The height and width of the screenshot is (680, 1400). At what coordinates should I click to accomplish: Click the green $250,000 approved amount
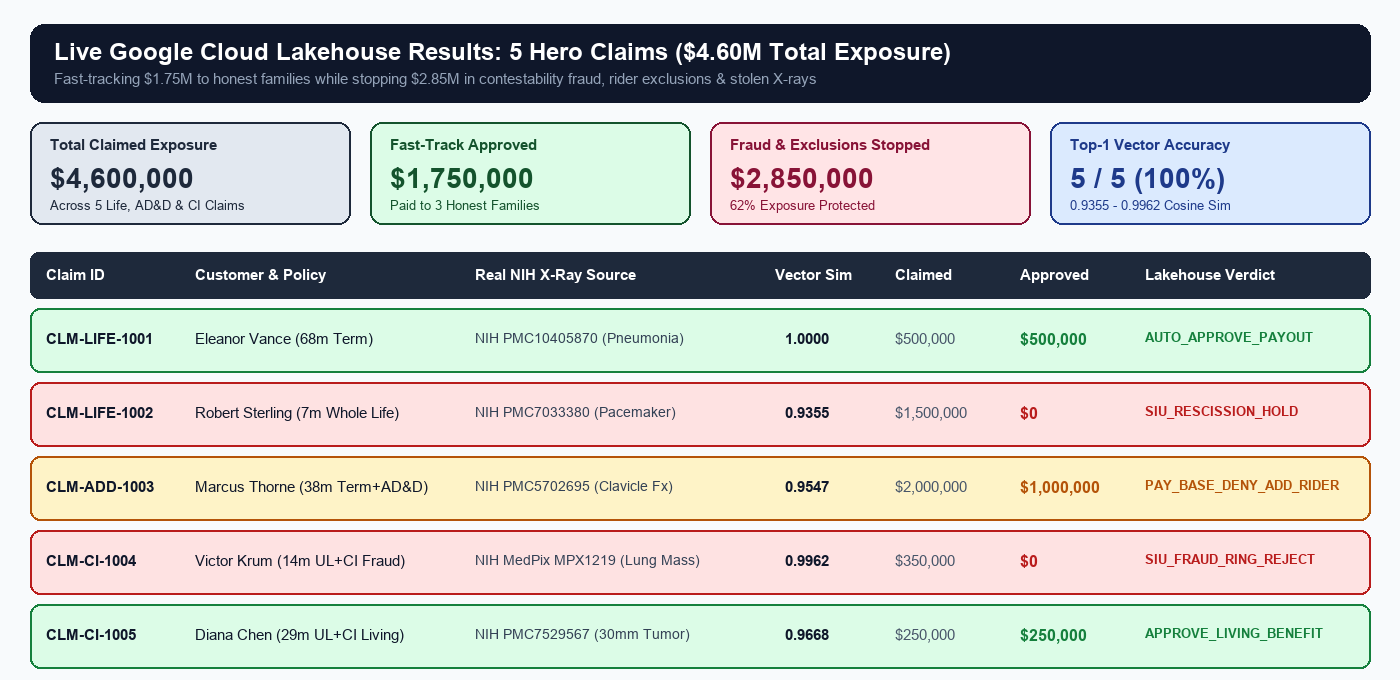click(1053, 635)
